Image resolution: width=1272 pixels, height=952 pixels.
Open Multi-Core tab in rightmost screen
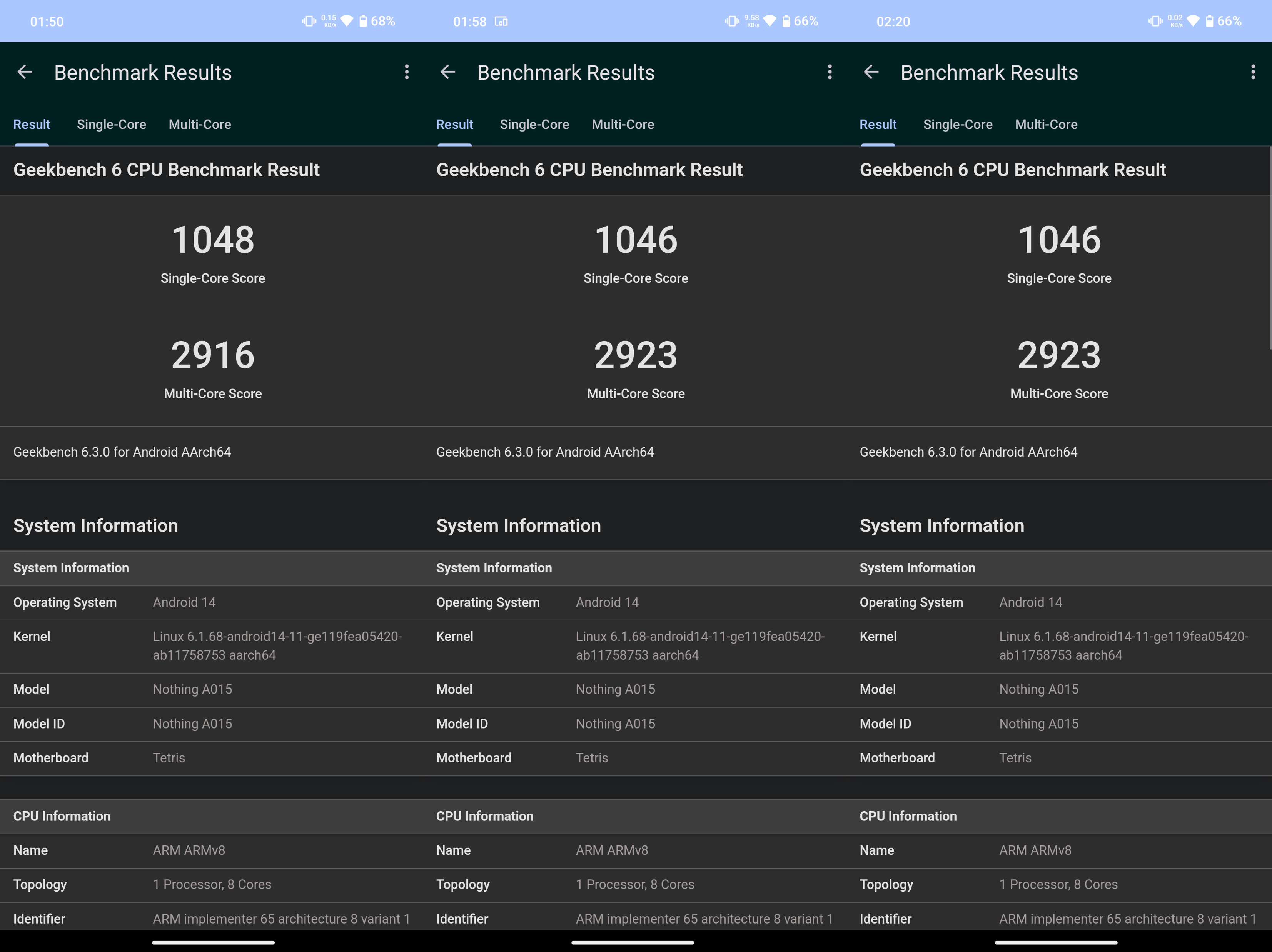[x=1046, y=125]
